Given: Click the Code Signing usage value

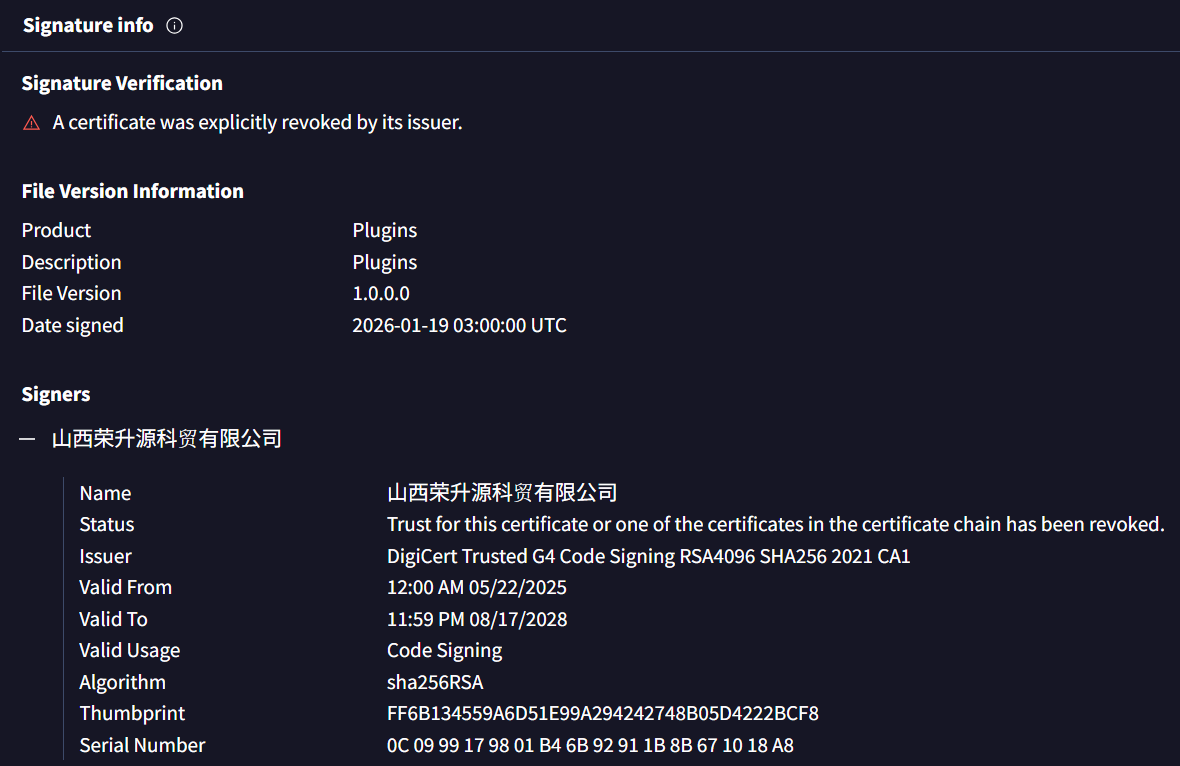Looking at the screenshot, I should pyautogui.click(x=444, y=650).
